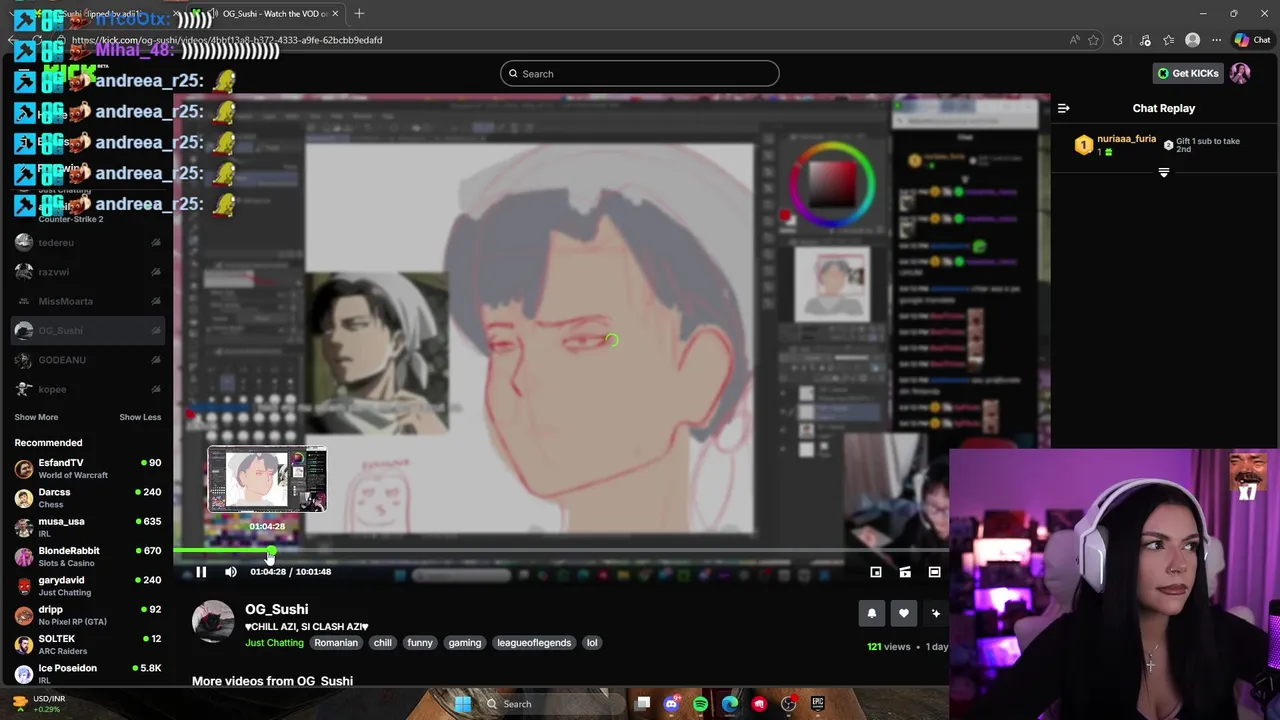
Task: Open GODEANU followed channel
Action: tap(88, 360)
